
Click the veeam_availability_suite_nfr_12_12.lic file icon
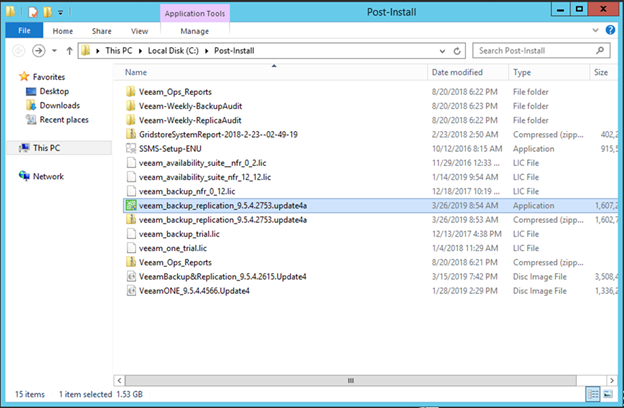131,177
